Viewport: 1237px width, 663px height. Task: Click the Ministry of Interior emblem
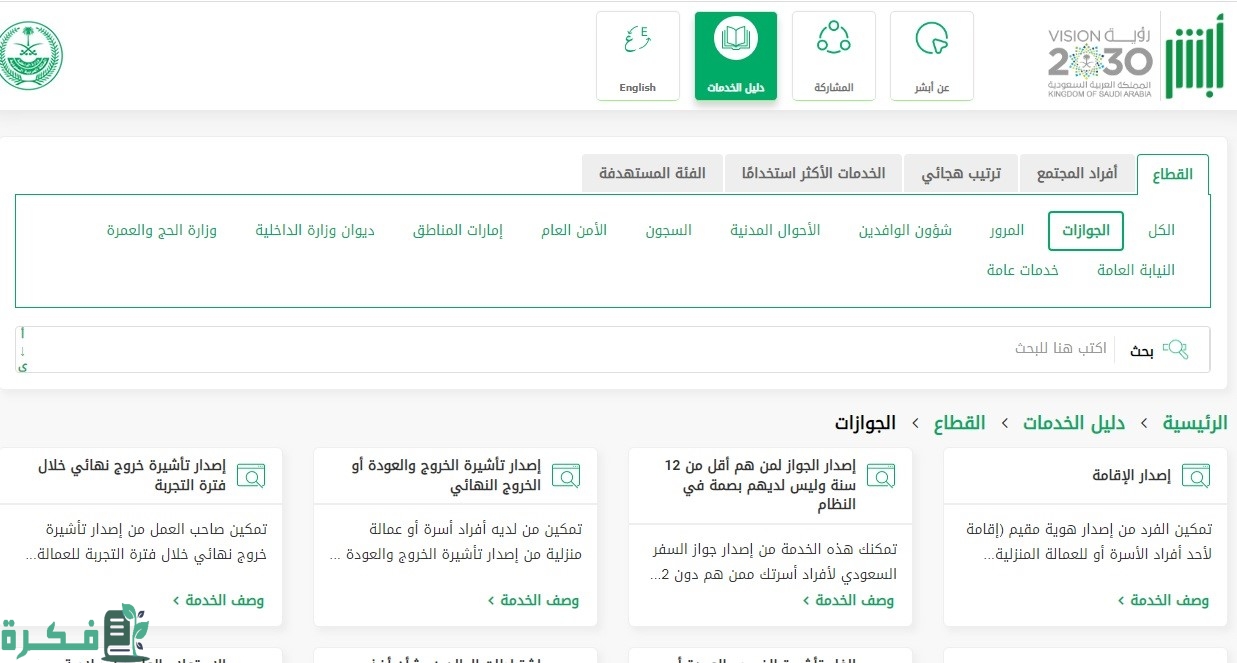point(32,56)
